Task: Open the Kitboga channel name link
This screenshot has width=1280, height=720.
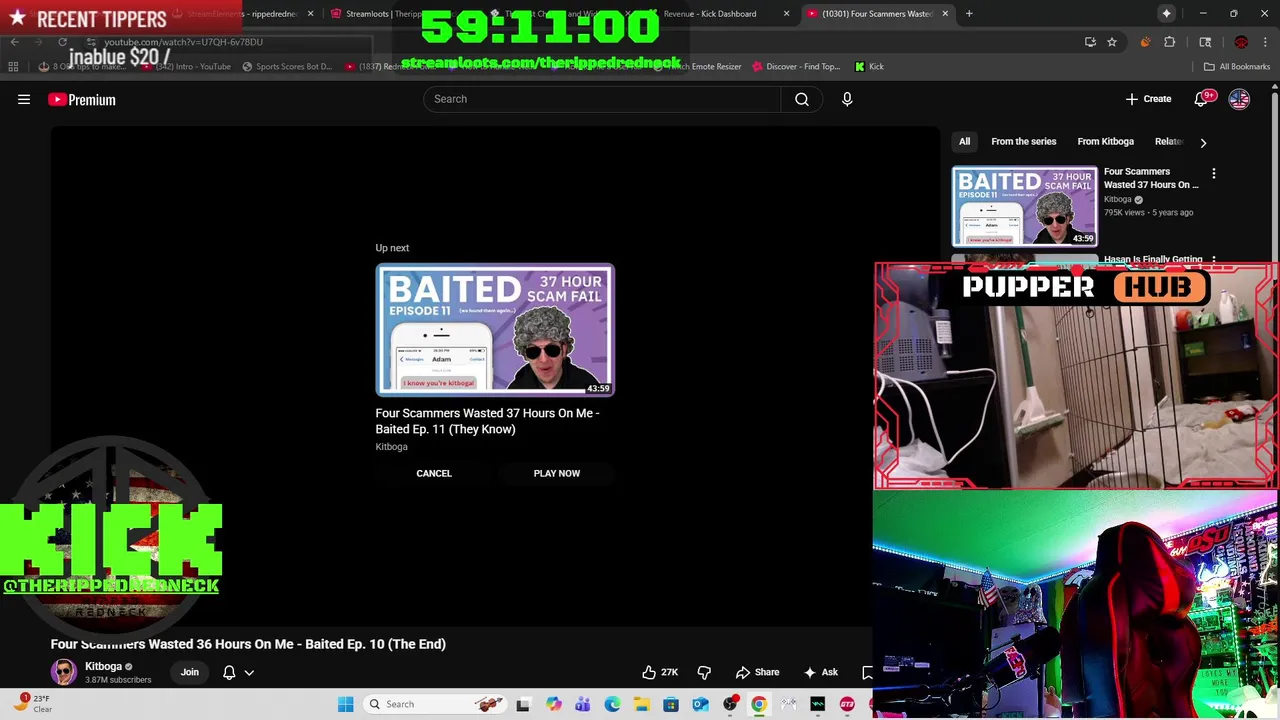Action: [x=103, y=666]
